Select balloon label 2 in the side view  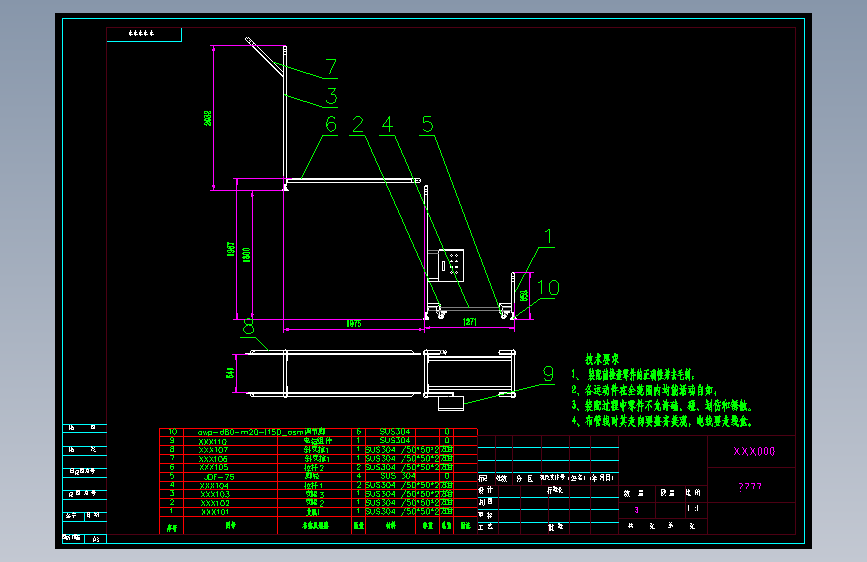click(358, 124)
